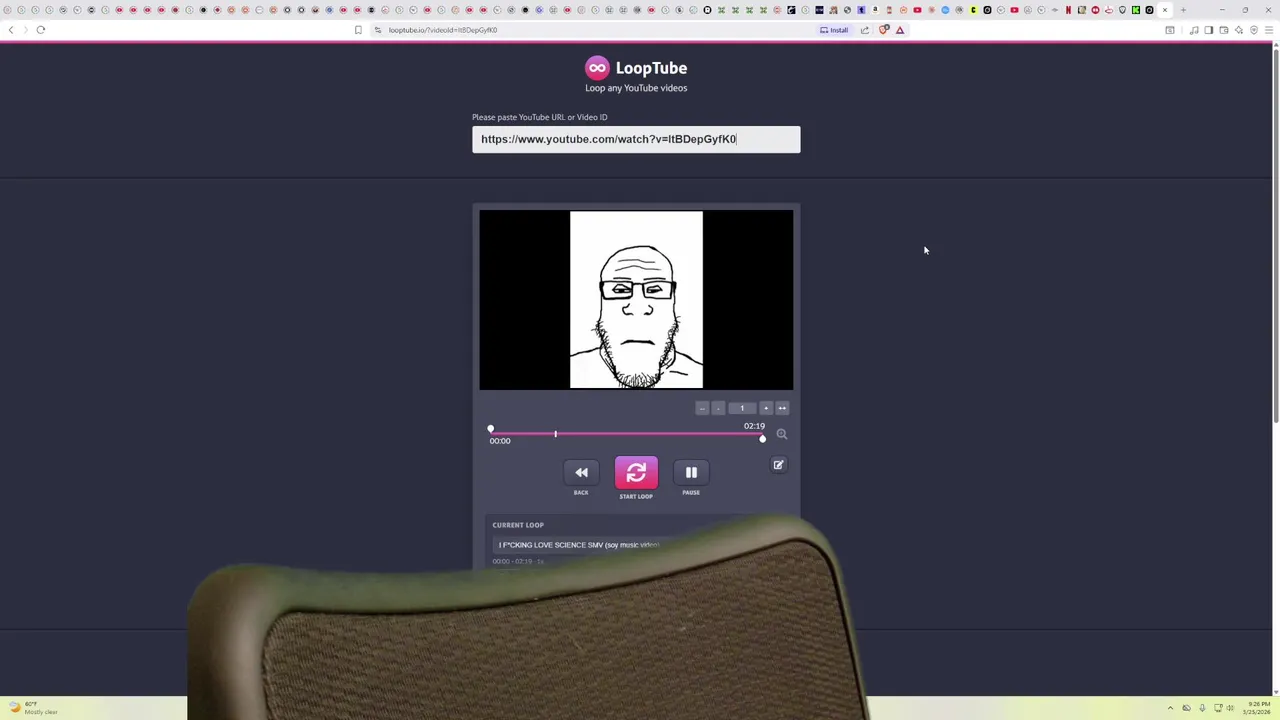Screen dimensions: 1280x720
Task: Click the loop start handle at 00:00
Action: (x=491, y=429)
